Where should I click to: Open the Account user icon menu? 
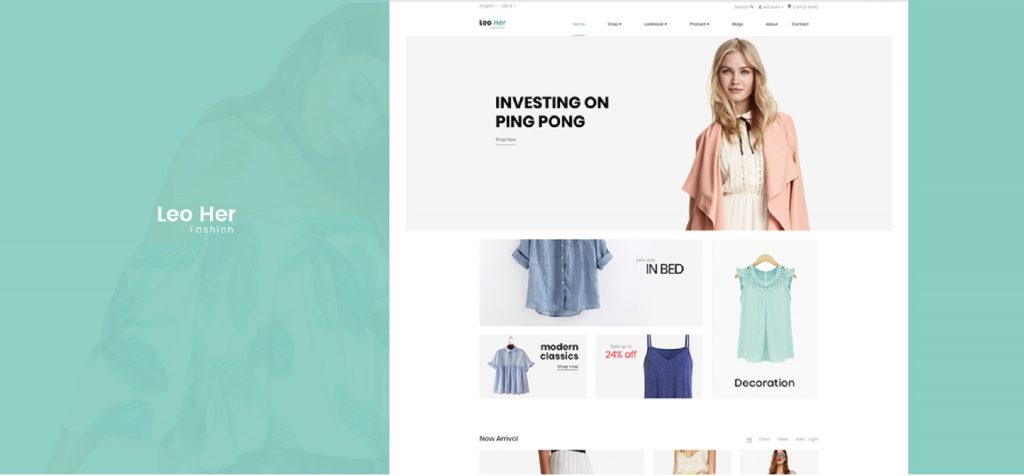760,7
